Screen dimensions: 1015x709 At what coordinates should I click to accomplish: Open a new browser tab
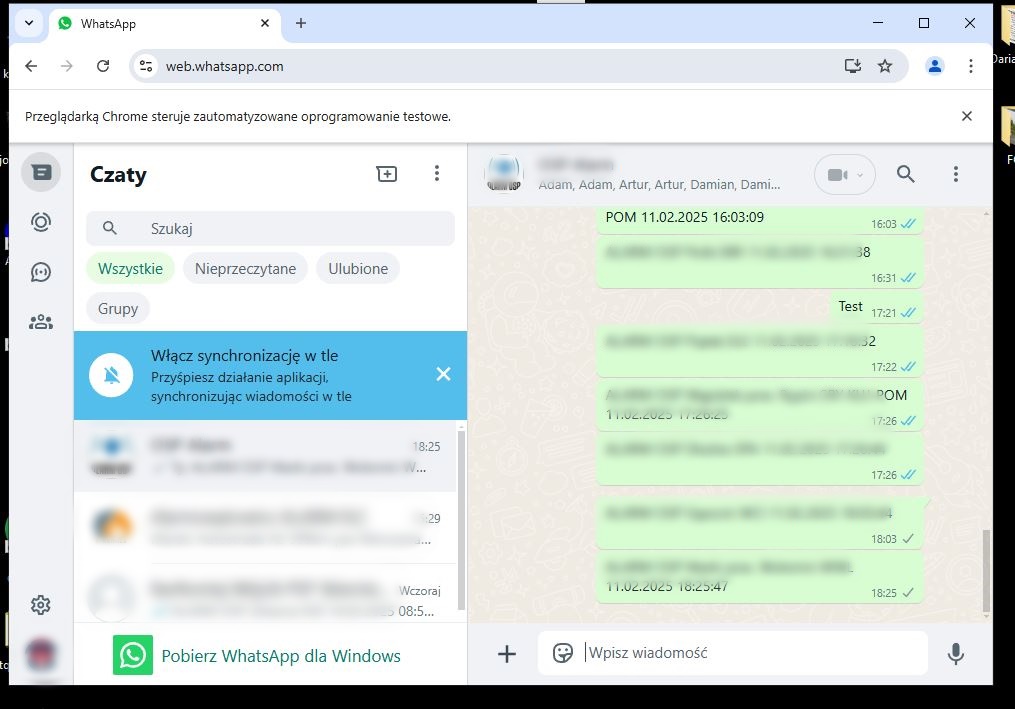pos(301,23)
